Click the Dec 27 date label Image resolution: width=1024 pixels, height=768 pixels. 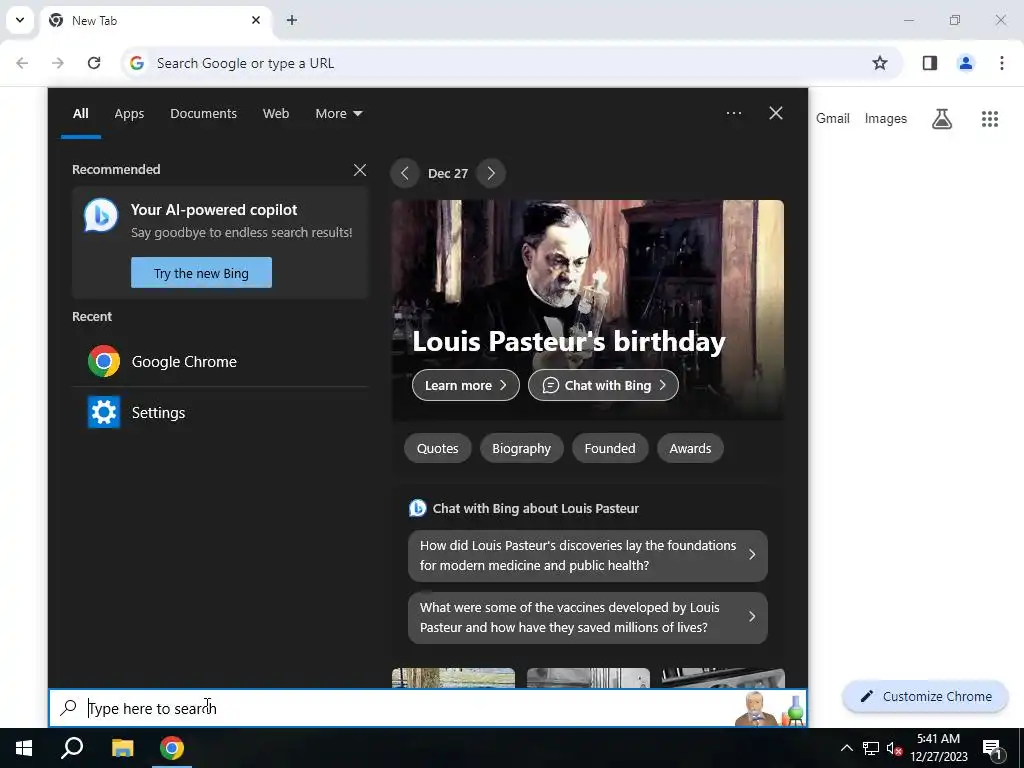point(448,173)
